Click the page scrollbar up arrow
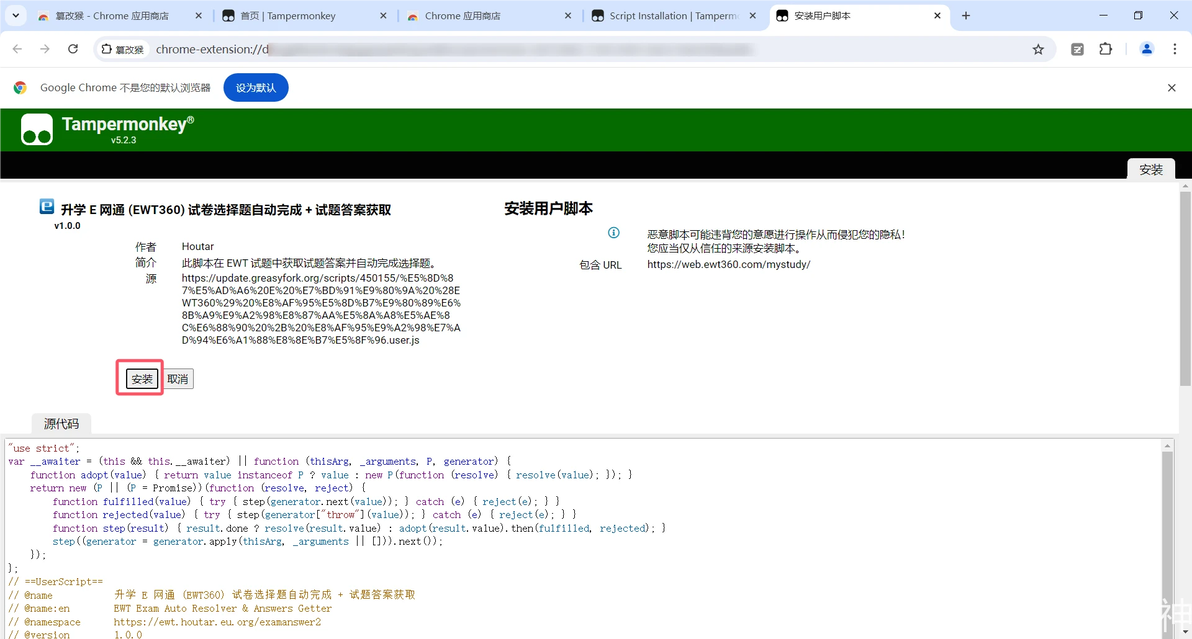The image size is (1192, 639). click(1185, 185)
